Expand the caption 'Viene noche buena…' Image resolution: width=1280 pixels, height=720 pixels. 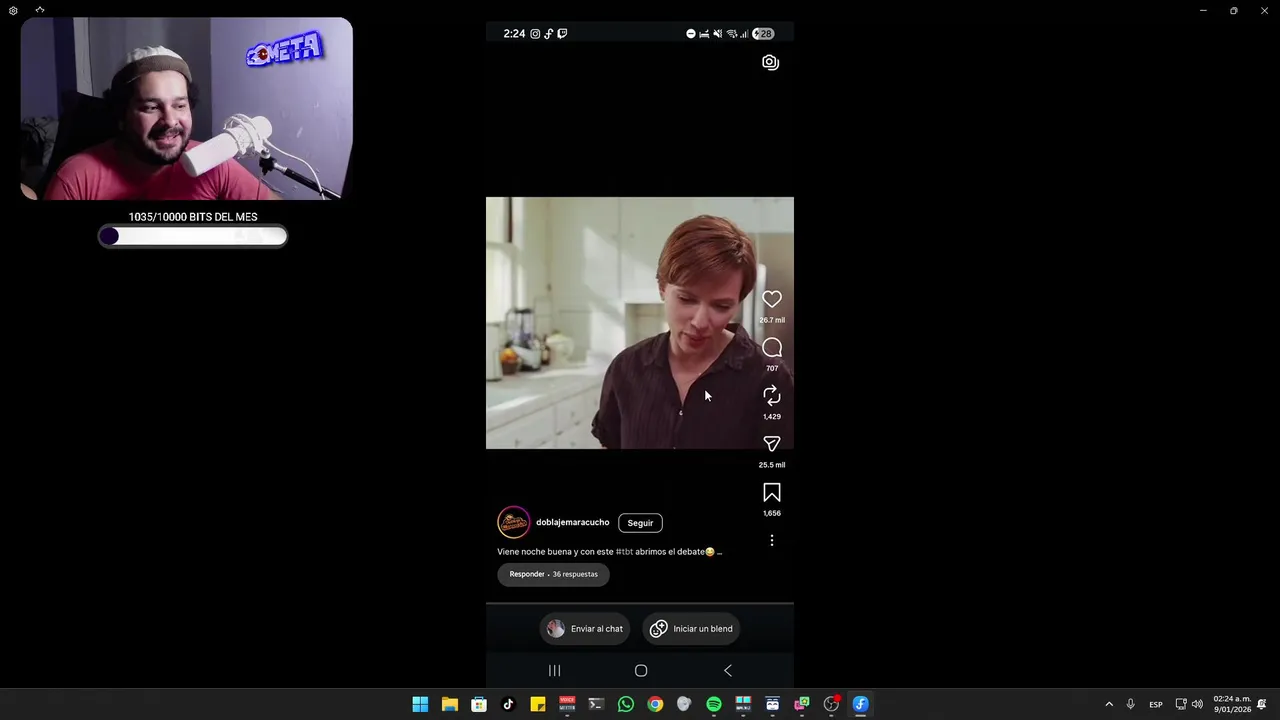(609, 552)
